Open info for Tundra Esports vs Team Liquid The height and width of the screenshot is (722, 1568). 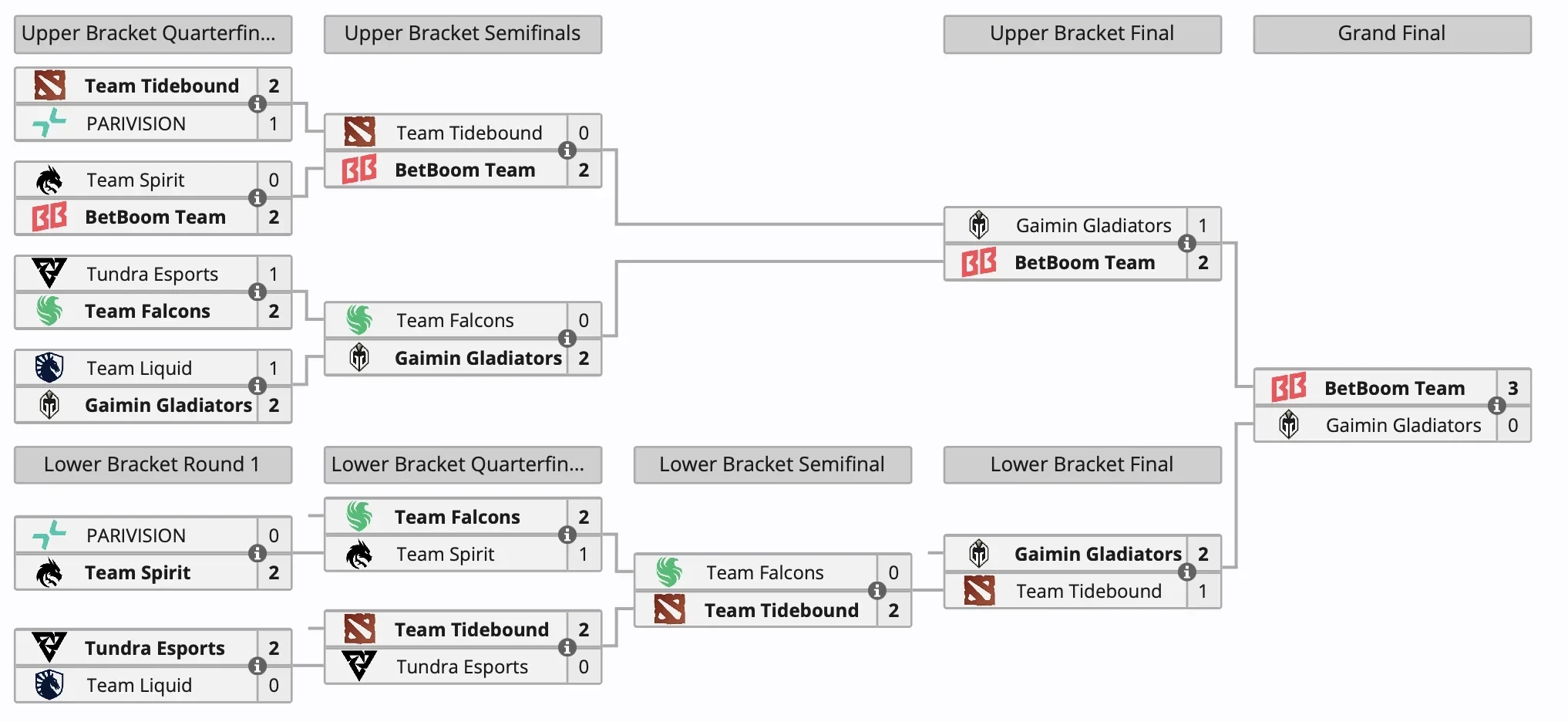click(x=257, y=666)
